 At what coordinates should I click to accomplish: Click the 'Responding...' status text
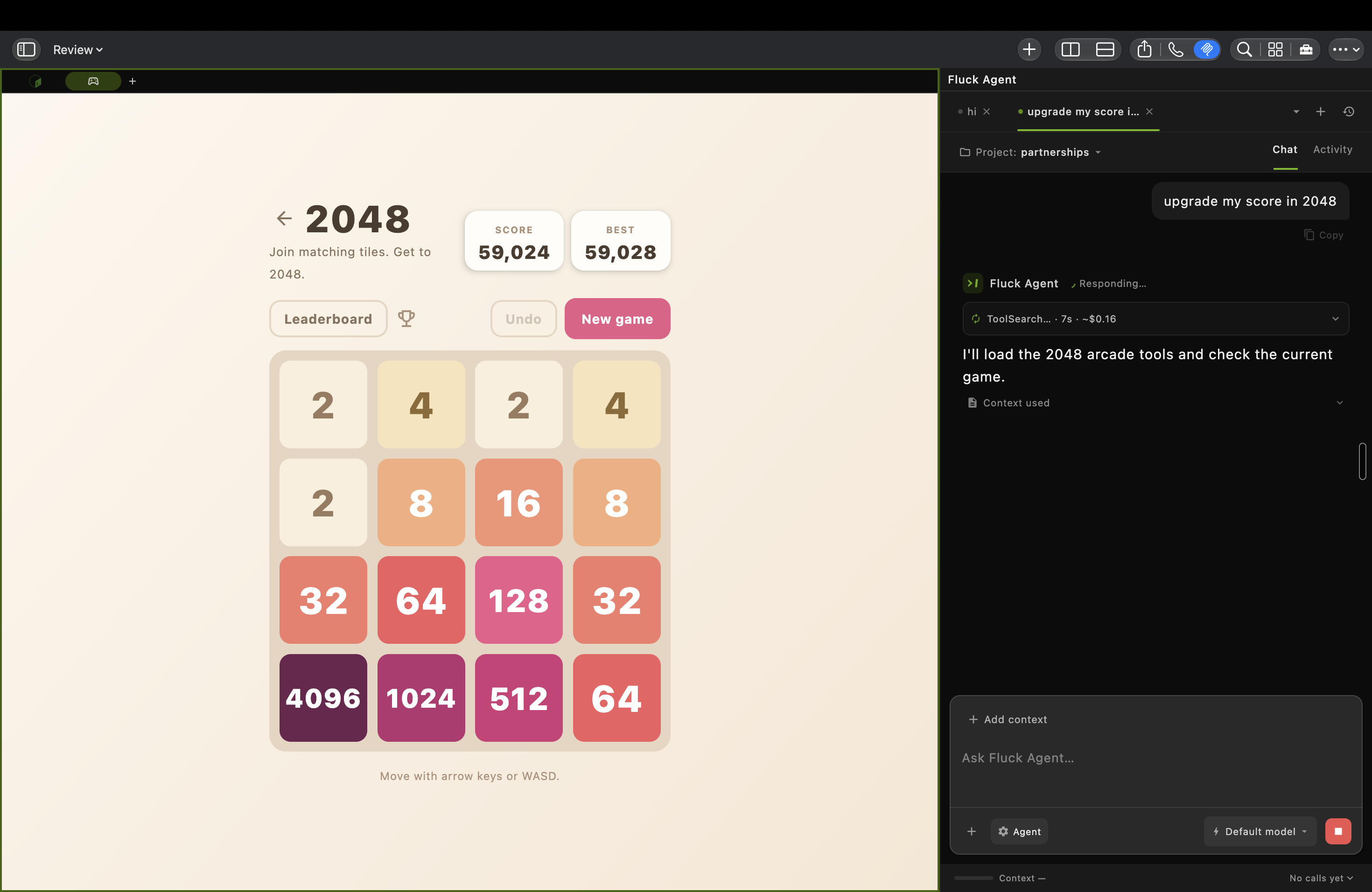(x=1113, y=284)
